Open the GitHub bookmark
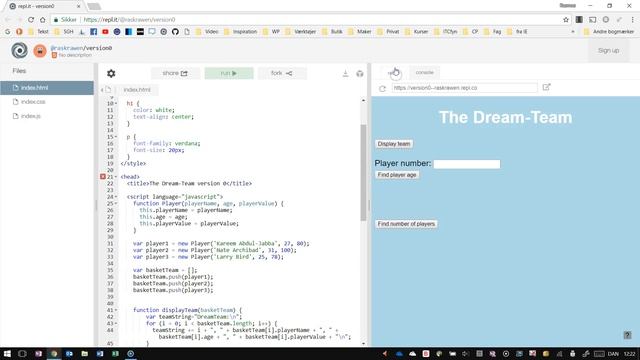 tap(175, 31)
